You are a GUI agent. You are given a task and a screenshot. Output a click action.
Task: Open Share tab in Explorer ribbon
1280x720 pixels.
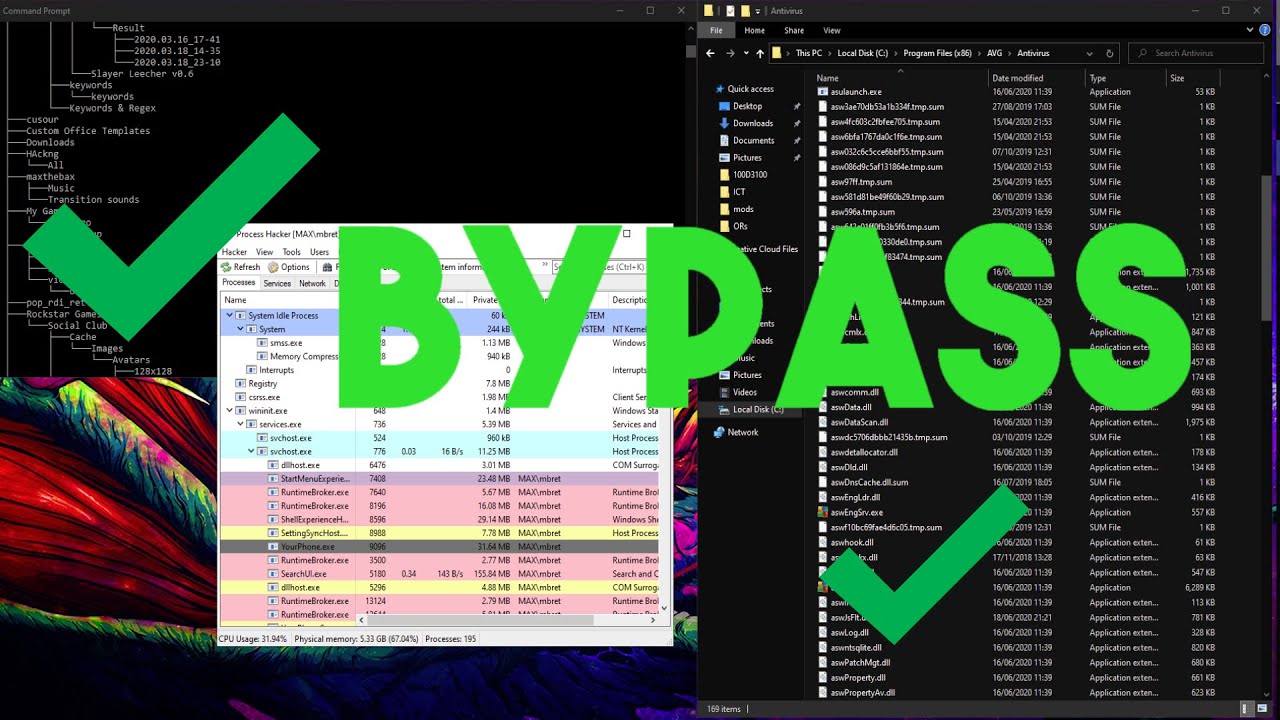click(x=794, y=30)
